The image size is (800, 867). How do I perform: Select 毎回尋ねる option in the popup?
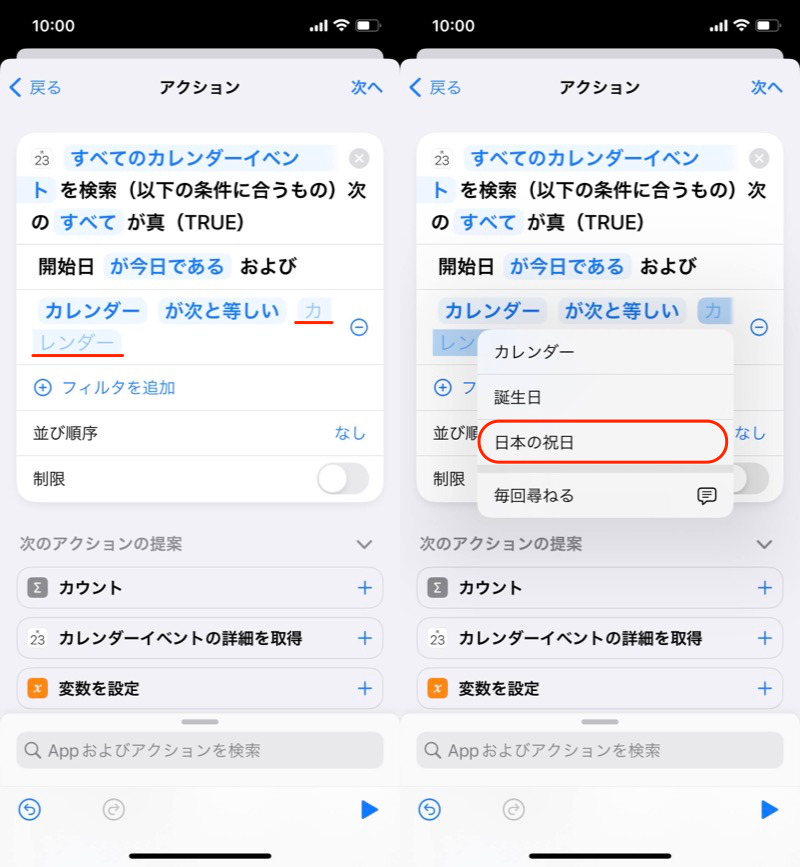pyautogui.click(x=605, y=495)
